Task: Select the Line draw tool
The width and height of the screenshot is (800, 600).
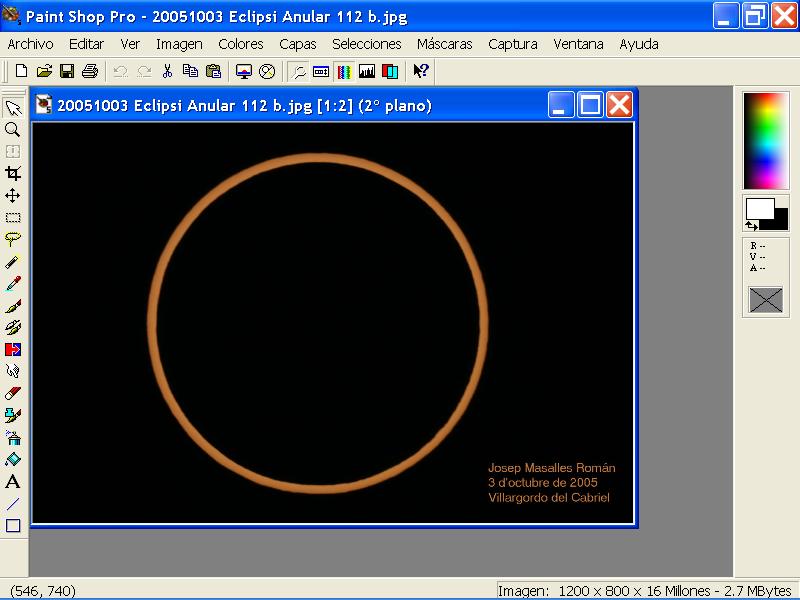Action: point(13,504)
